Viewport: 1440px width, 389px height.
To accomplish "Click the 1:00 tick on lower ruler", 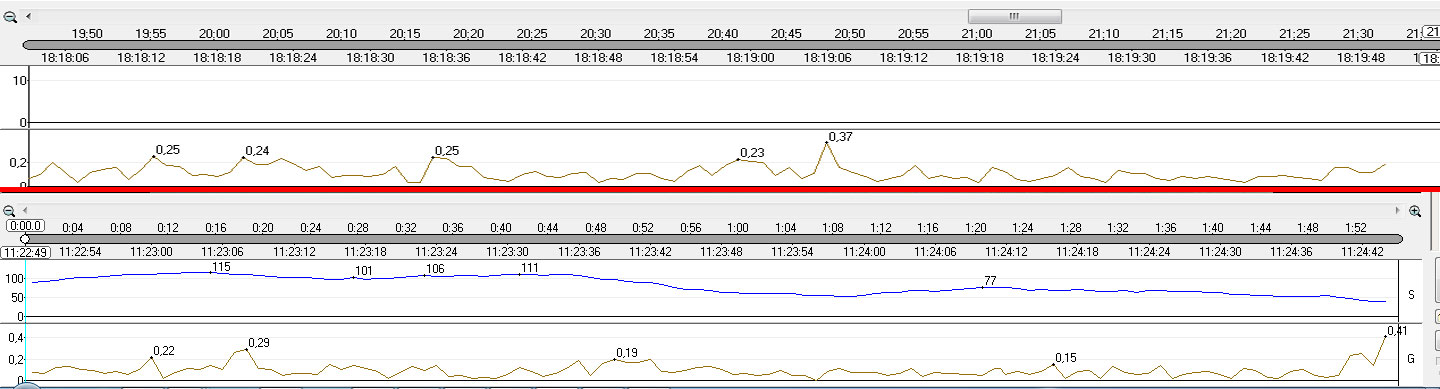I will click(738, 227).
